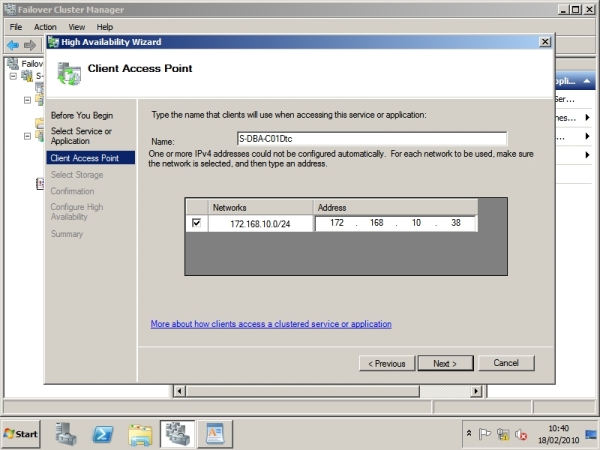Click the Select Storage step label

click(x=77, y=174)
